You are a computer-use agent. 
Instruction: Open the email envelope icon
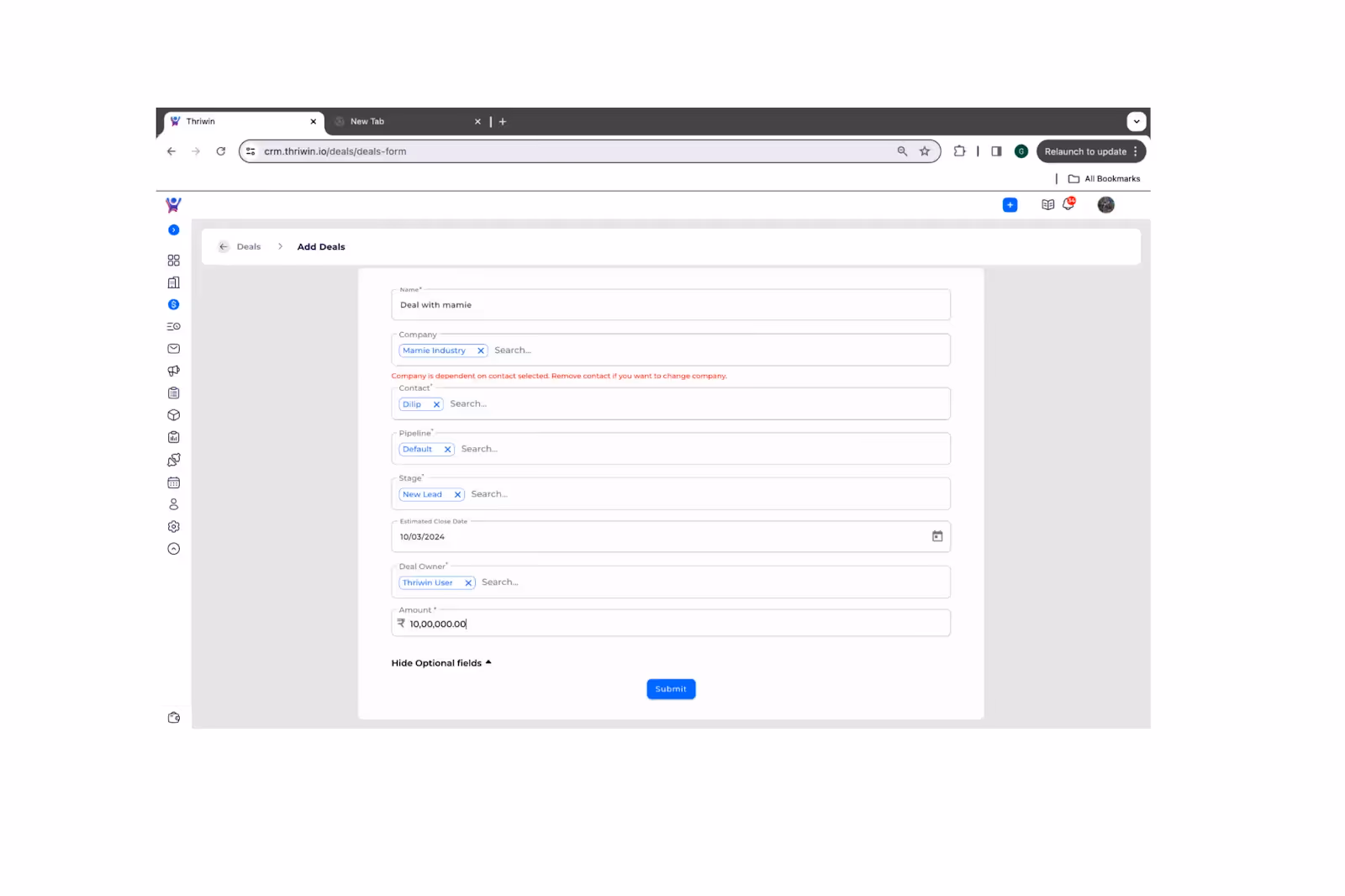click(x=173, y=349)
